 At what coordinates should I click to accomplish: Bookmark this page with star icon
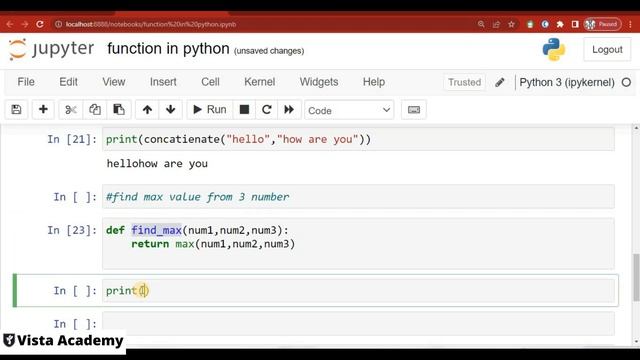click(511, 24)
